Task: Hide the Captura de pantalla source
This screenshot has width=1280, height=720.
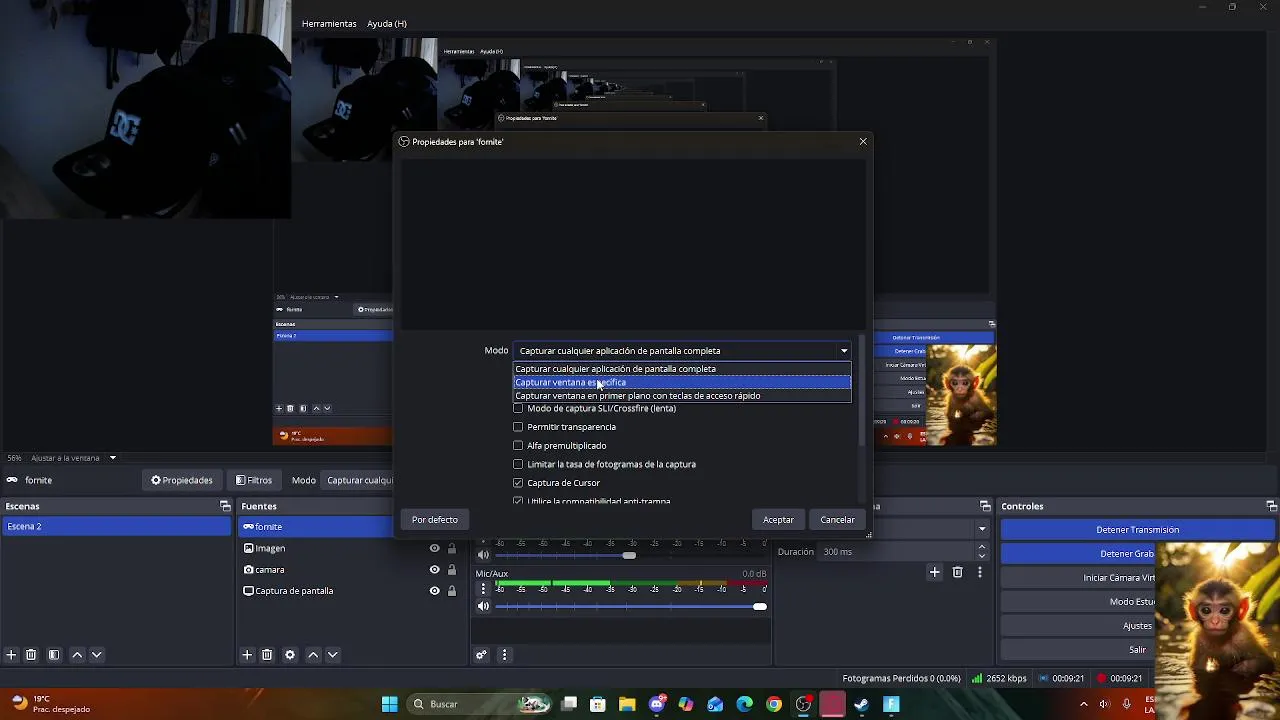Action: tap(434, 591)
